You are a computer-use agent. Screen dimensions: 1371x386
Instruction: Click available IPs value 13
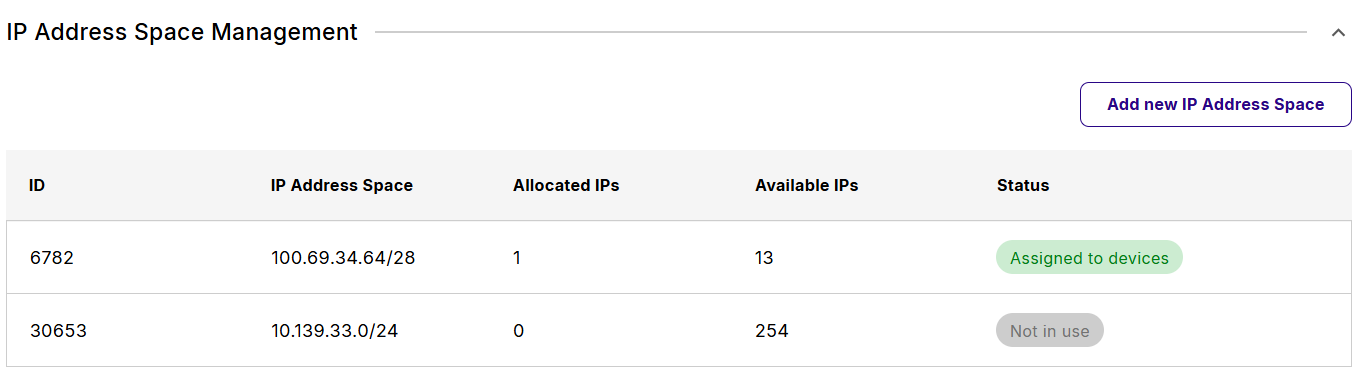[764, 258]
